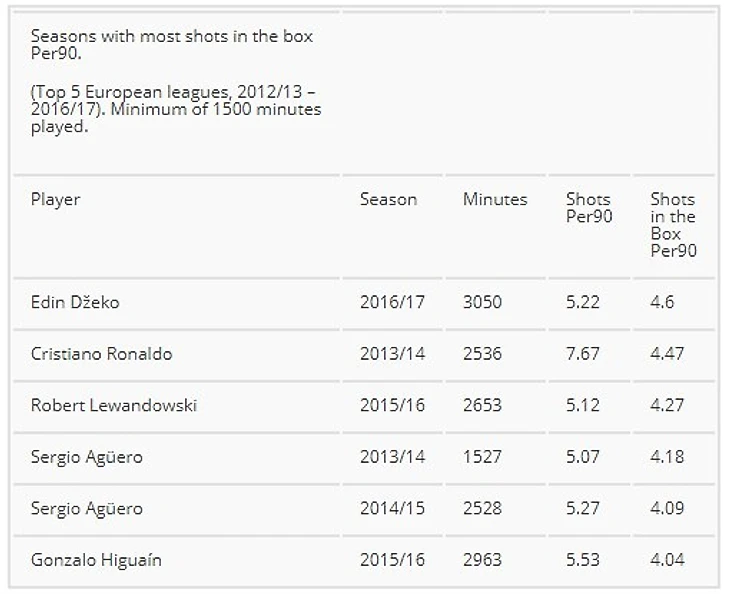The image size is (730, 594).
Task: Select the Cristiano Ronaldo player cell
Action: [x=101, y=354]
